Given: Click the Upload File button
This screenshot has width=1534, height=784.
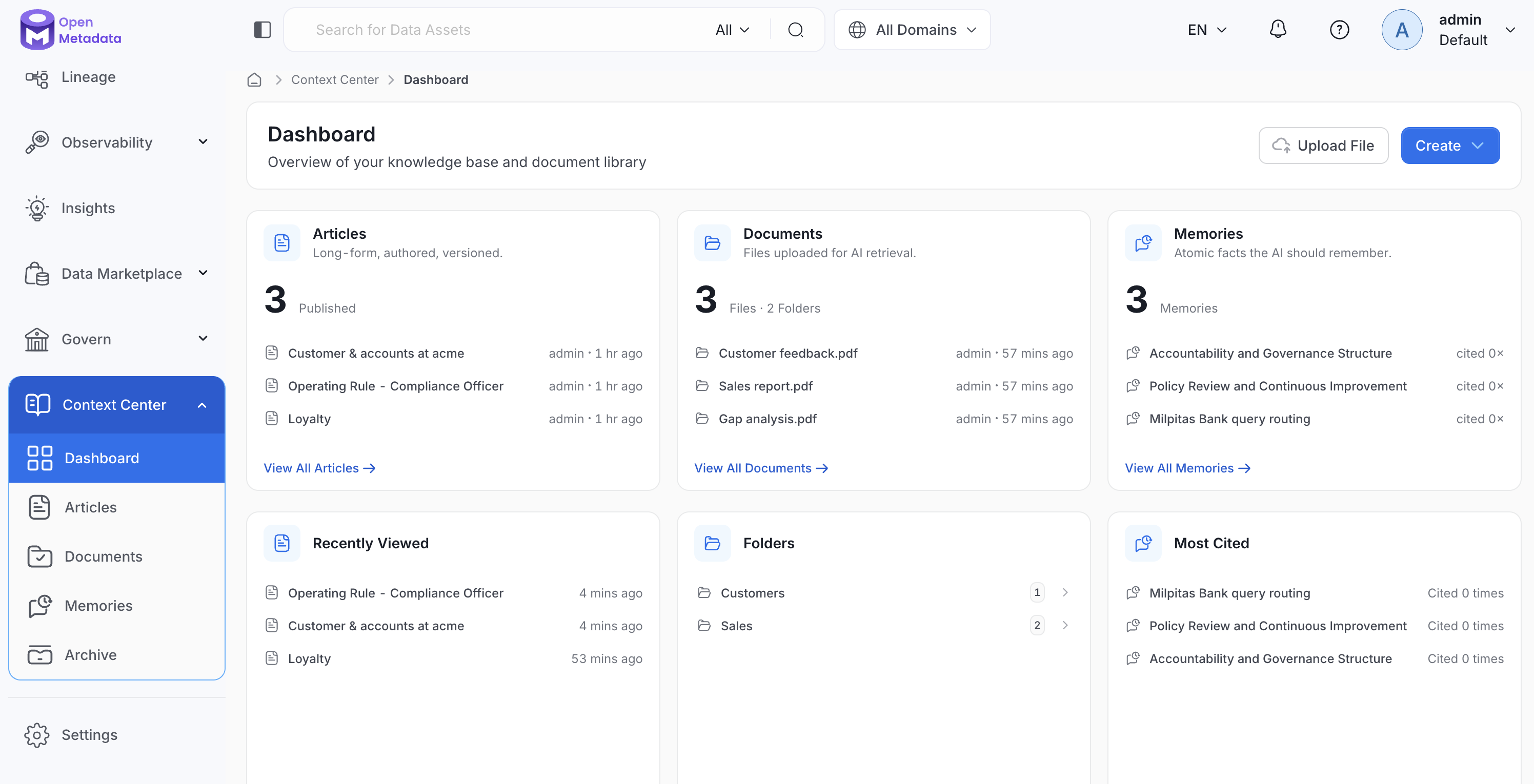Looking at the screenshot, I should click(1323, 145).
